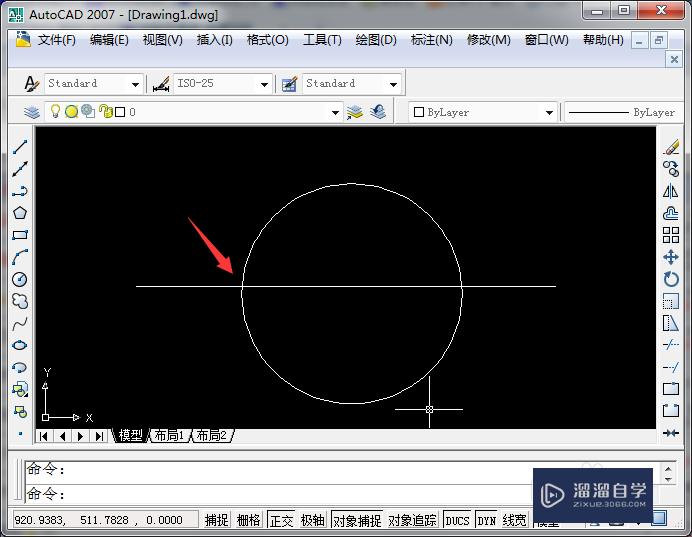The width and height of the screenshot is (692, 537).
Task: Open the 绘图(D) menu
Action: (376, 40)
